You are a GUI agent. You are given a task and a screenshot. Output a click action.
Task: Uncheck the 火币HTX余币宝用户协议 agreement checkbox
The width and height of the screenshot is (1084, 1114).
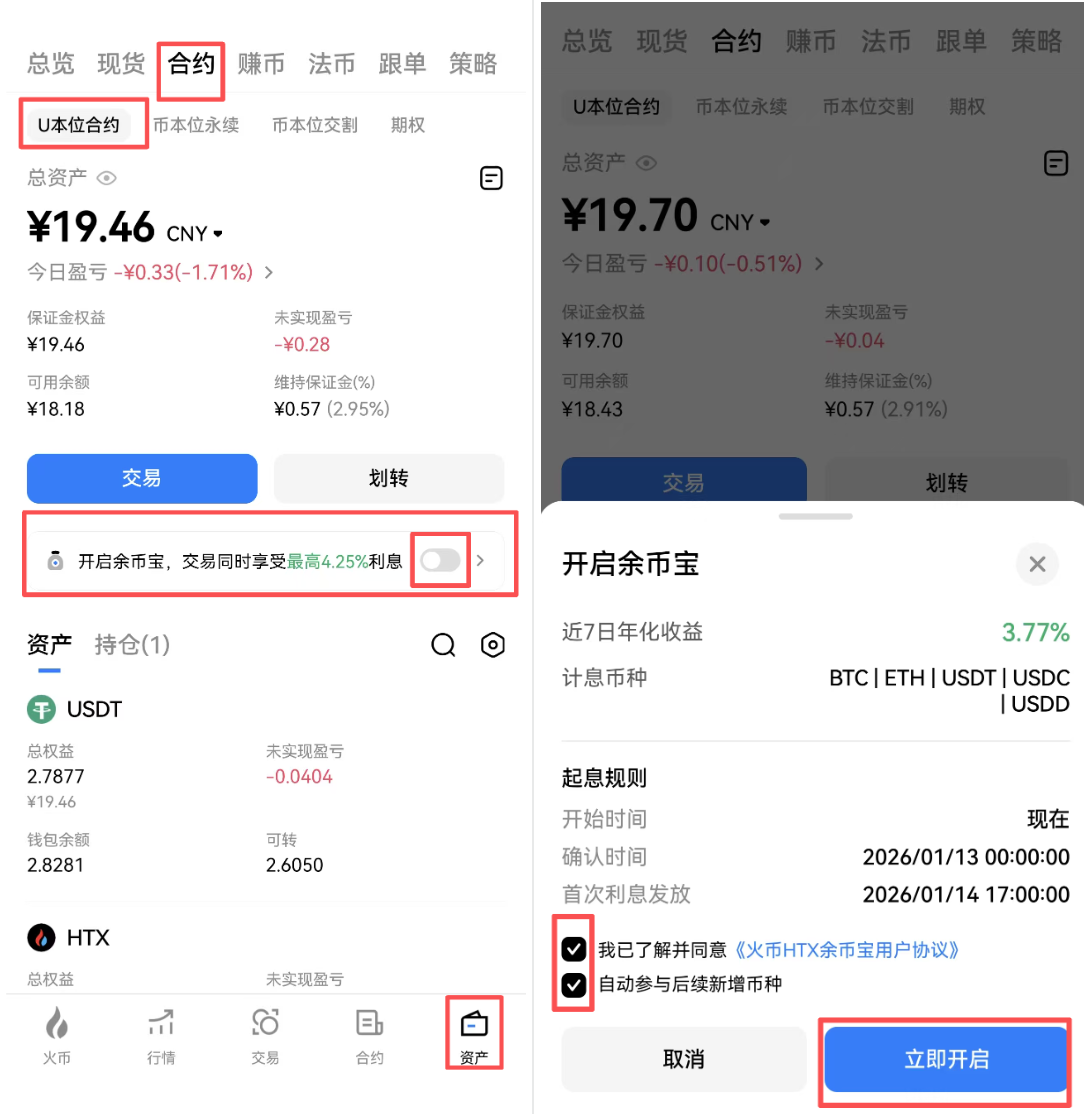pyautogui.click(x=574, y=948)
